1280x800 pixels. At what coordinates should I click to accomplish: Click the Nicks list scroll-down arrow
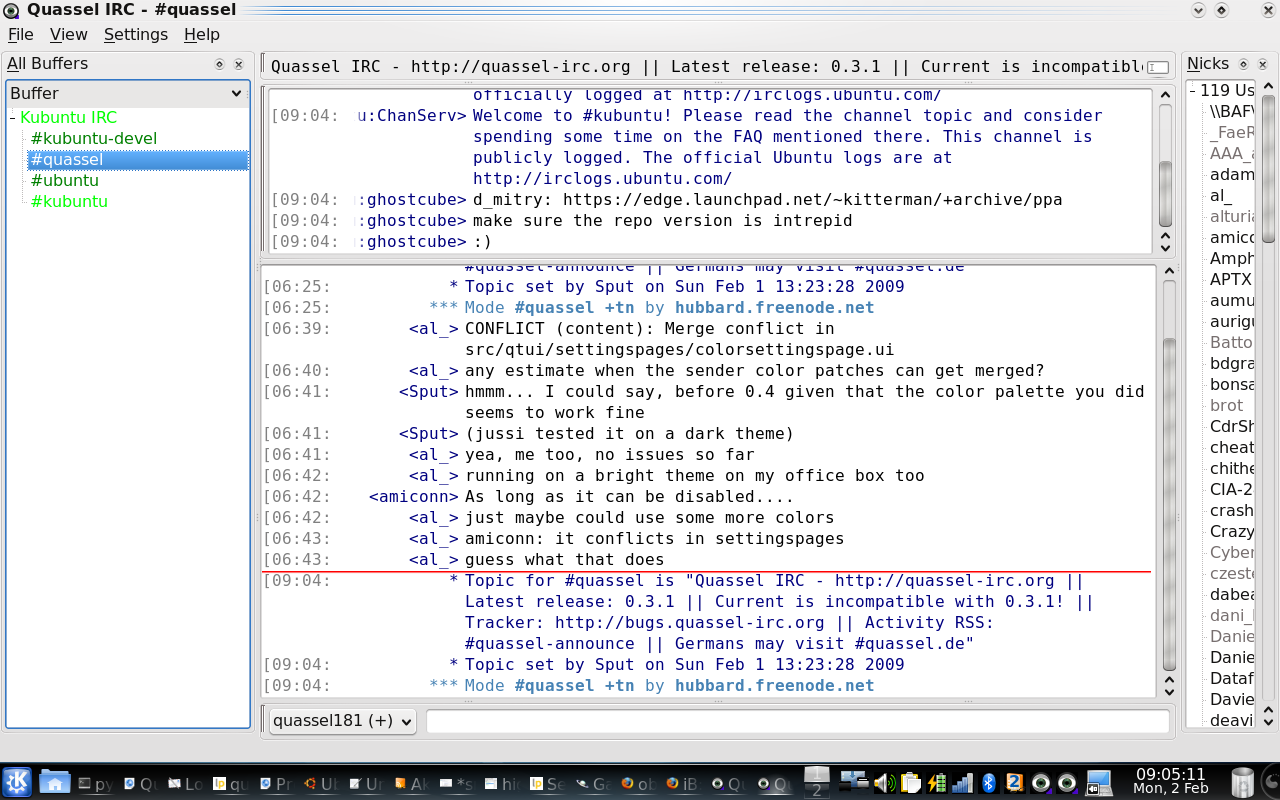1268,720
